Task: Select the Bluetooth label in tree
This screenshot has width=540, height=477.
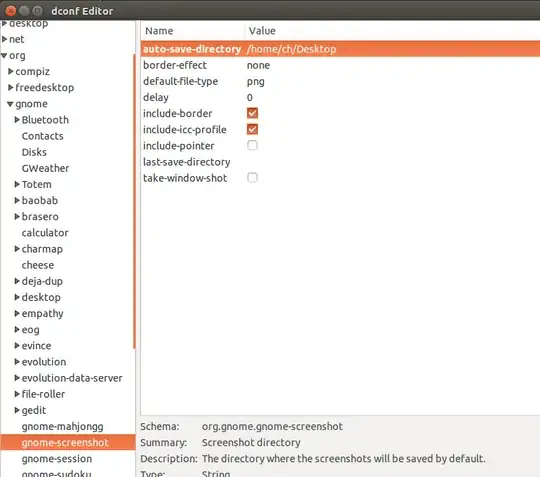Action: 45,120
